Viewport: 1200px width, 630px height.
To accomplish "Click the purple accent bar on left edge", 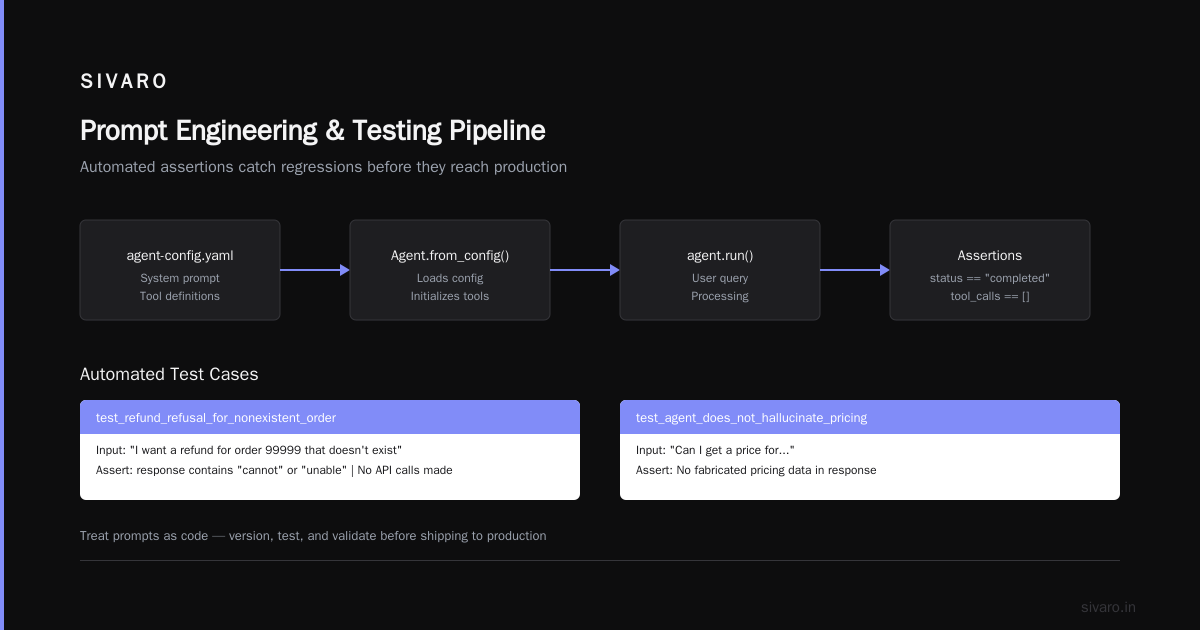I will tap(2, 315).
